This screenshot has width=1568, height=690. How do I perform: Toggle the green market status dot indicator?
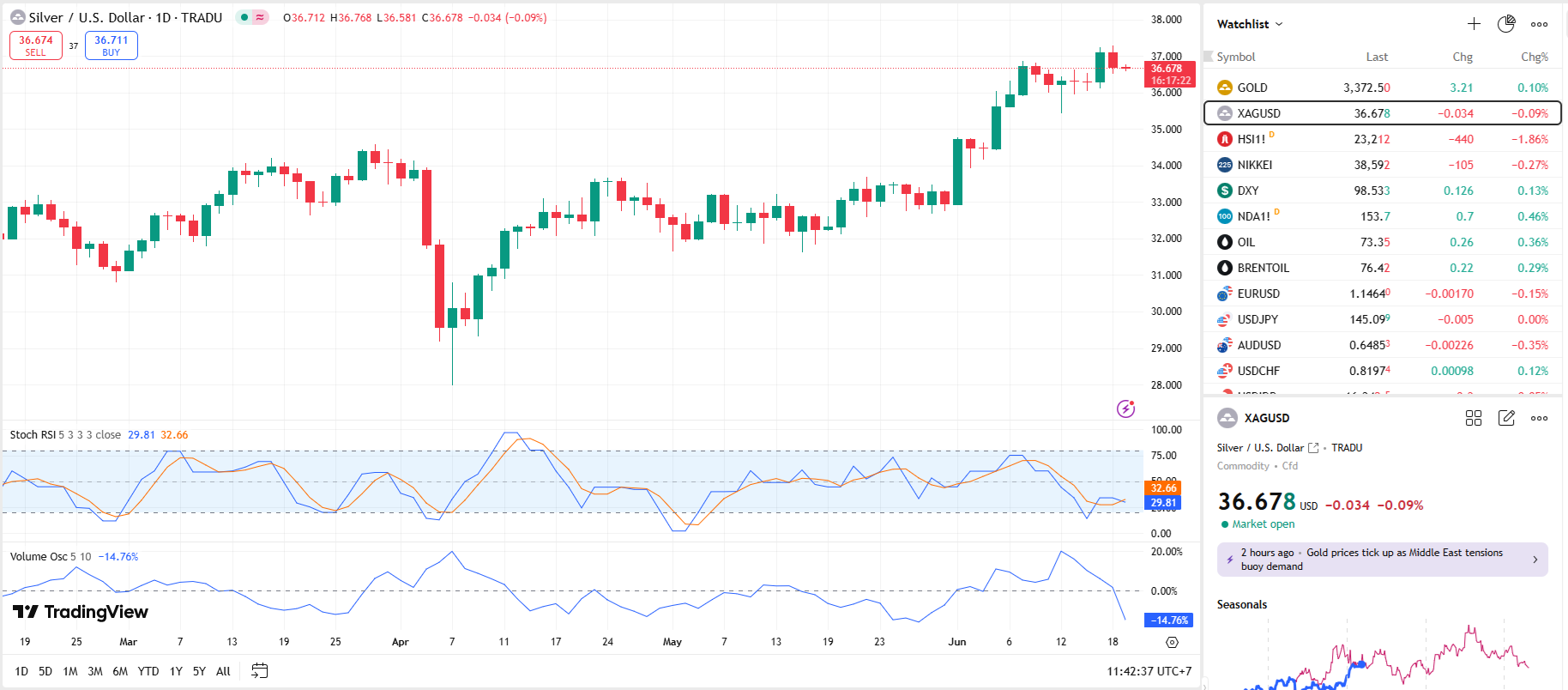click(x=244, y=17)
